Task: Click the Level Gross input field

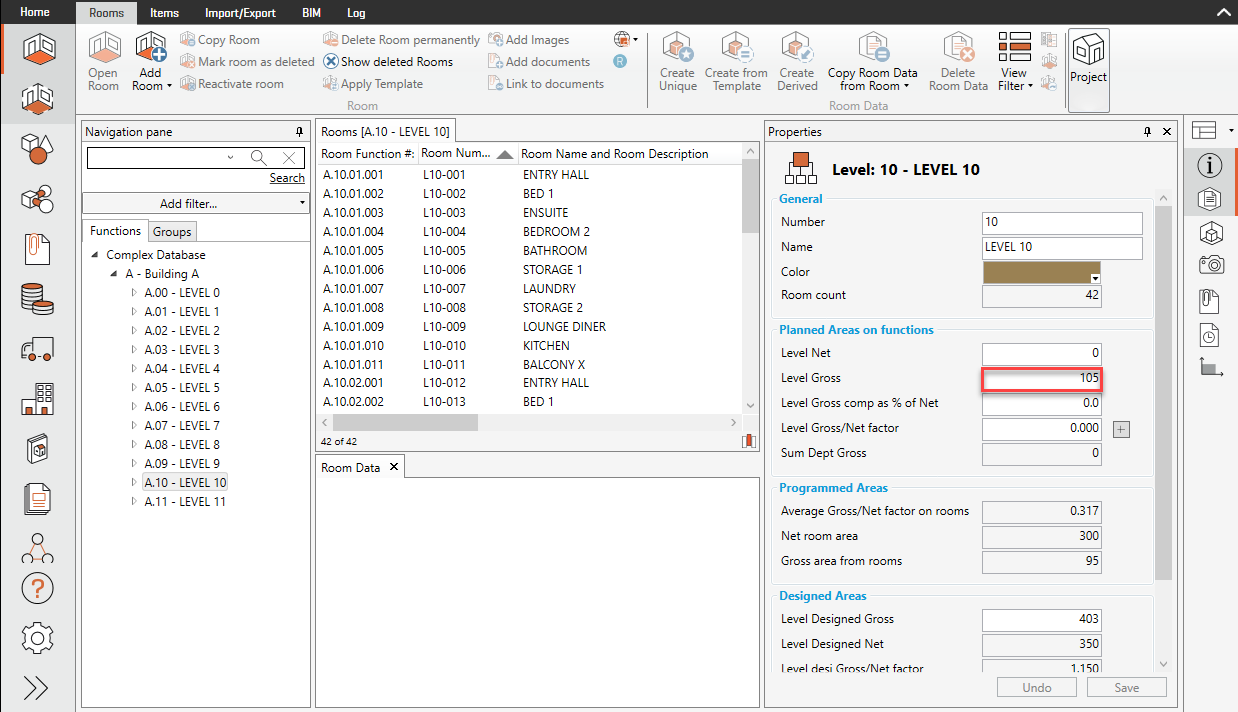Action: coord(1041,378)
